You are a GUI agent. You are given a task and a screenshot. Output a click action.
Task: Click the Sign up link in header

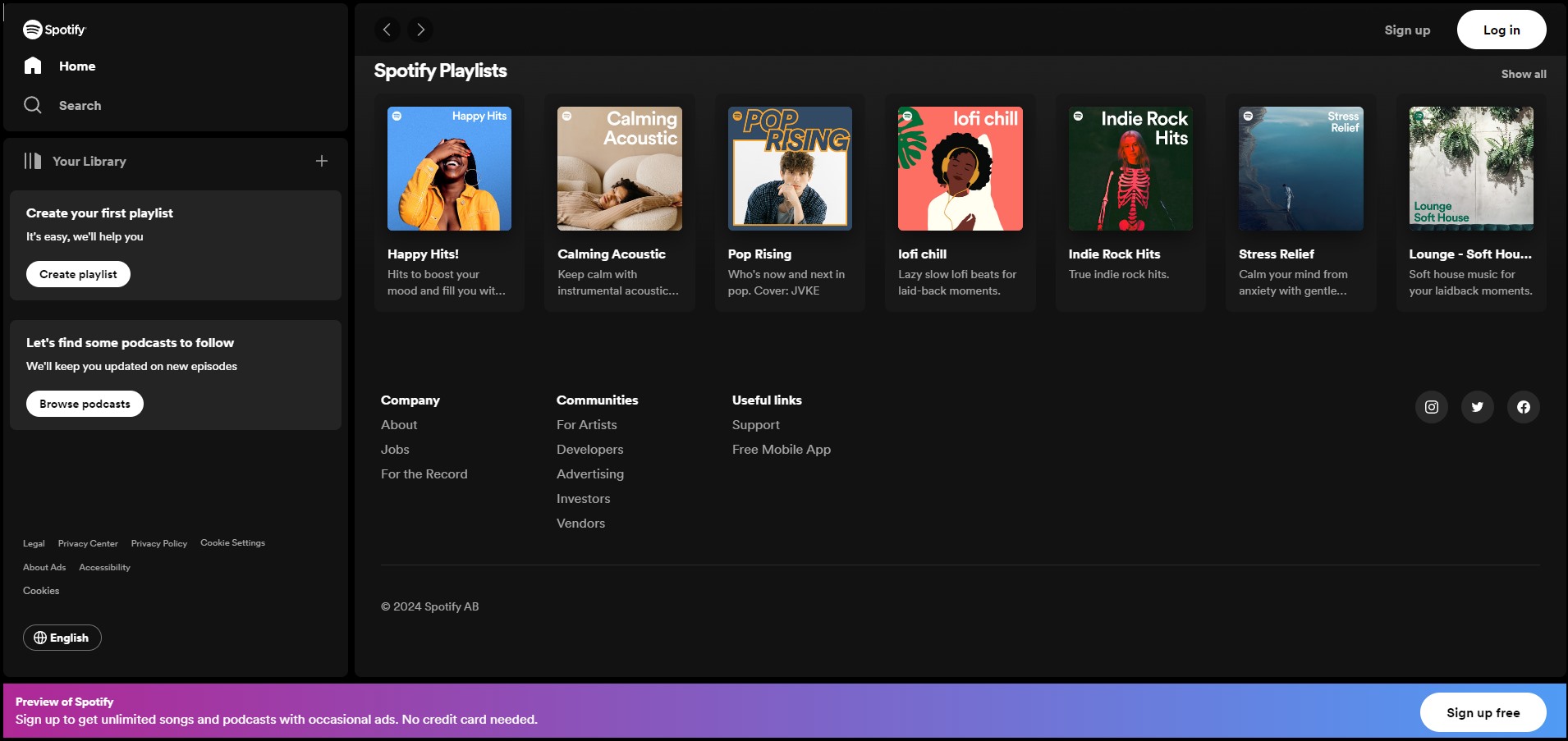pos(1407,30)
